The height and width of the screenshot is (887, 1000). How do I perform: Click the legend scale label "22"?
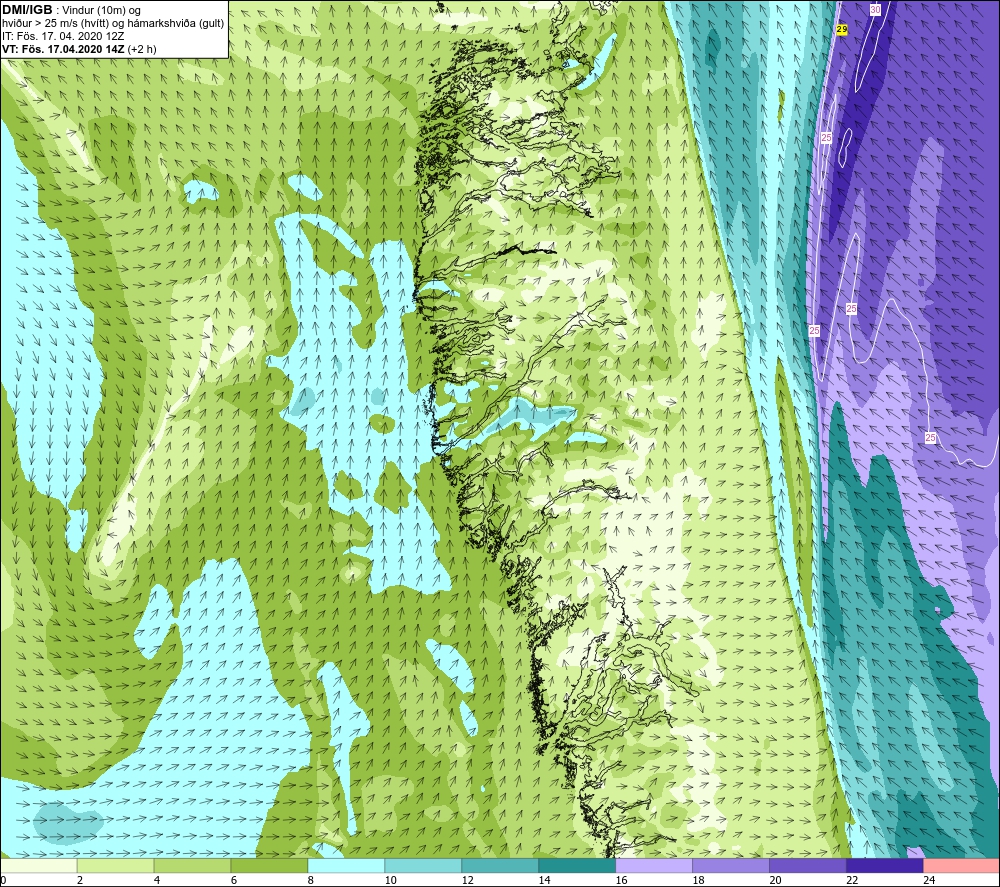852,880
